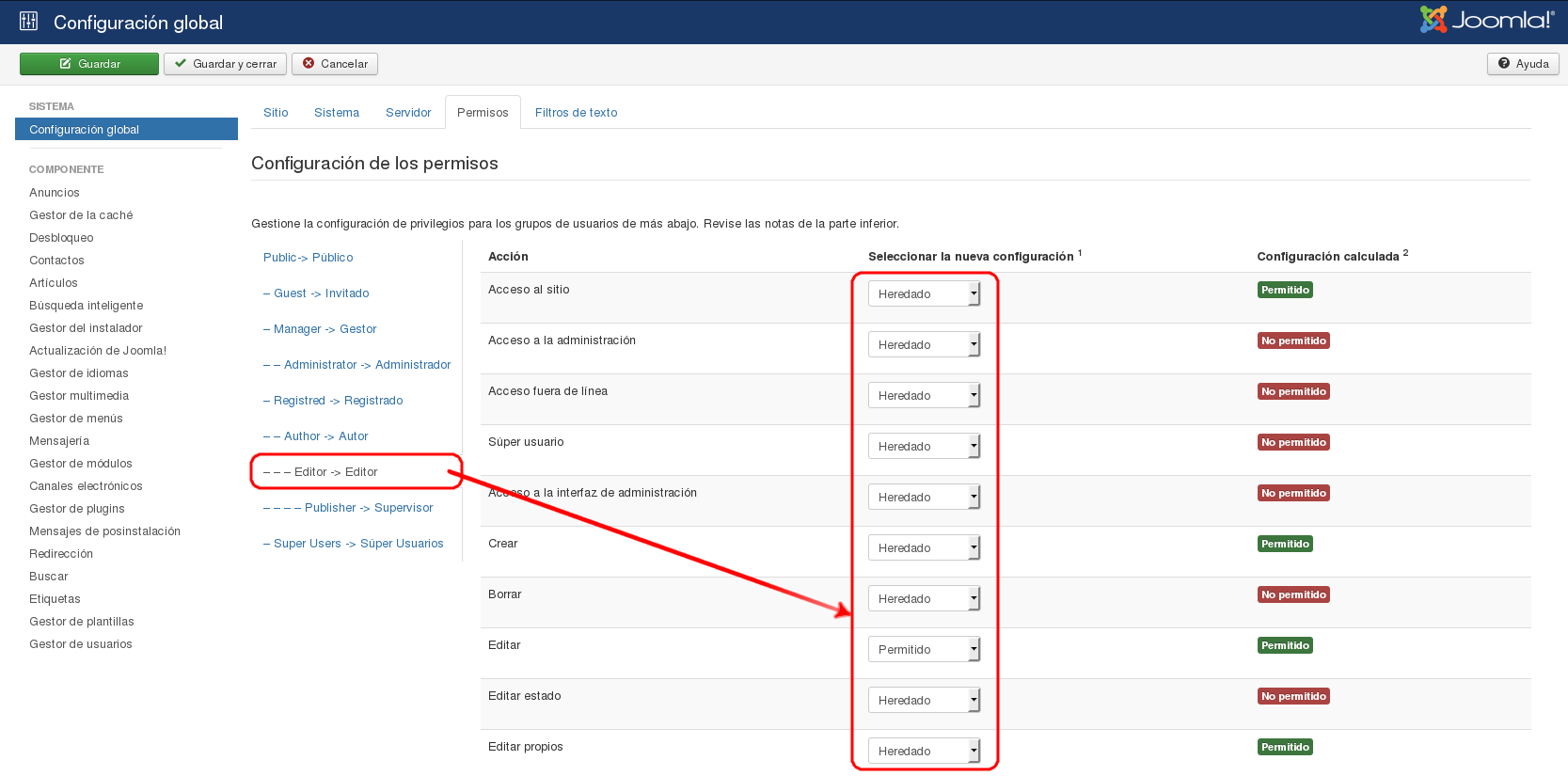Viewport: 1568px width, 776px height.
Task: Click the Permitido badge for Acceso al sitio
Action: tap(1285, 291)
